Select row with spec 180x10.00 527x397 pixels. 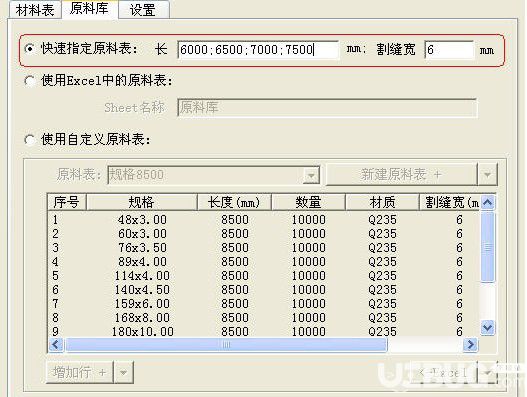pos(264,331)
